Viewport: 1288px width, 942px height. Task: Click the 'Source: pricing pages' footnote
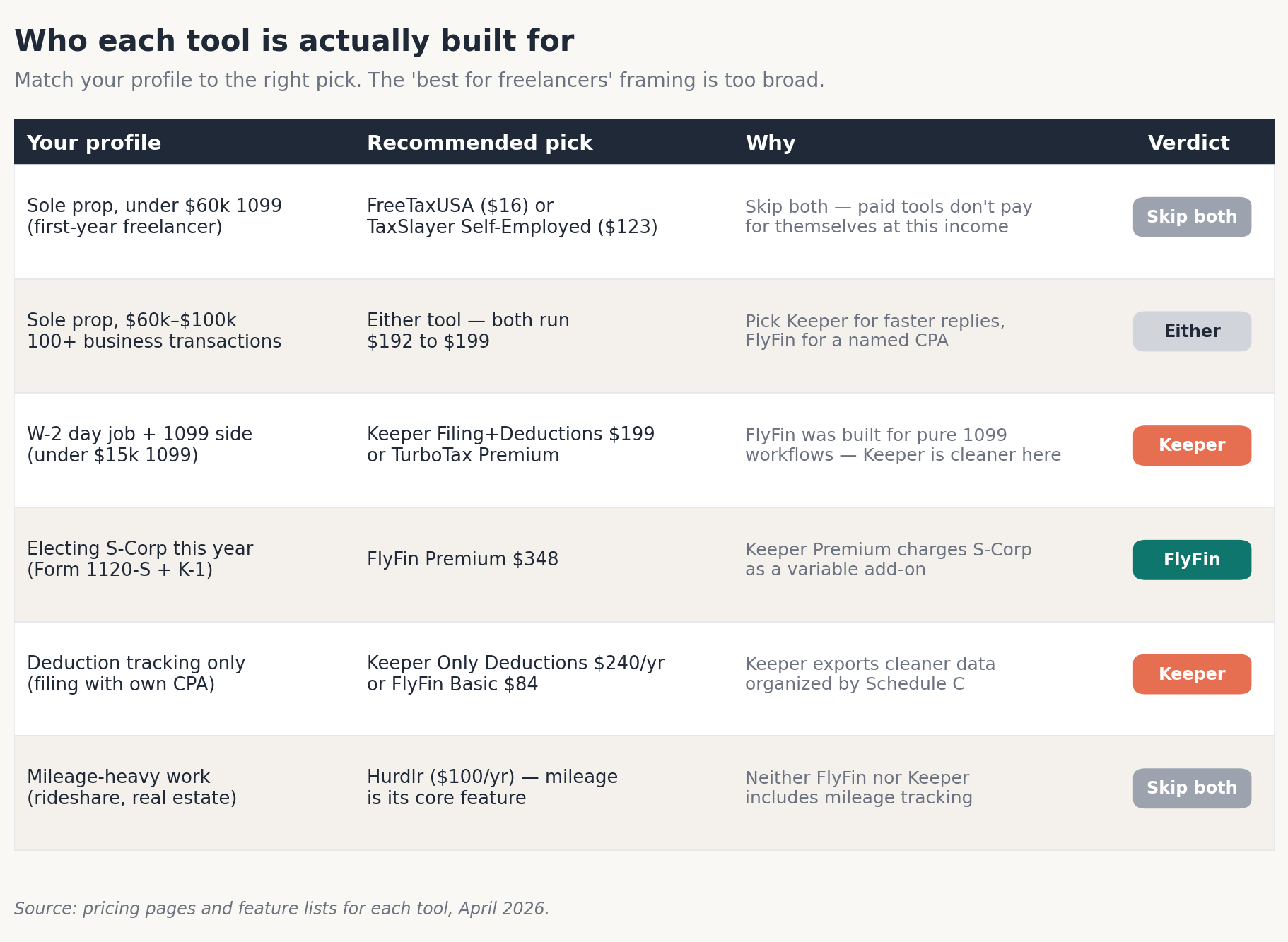(281, 908)
